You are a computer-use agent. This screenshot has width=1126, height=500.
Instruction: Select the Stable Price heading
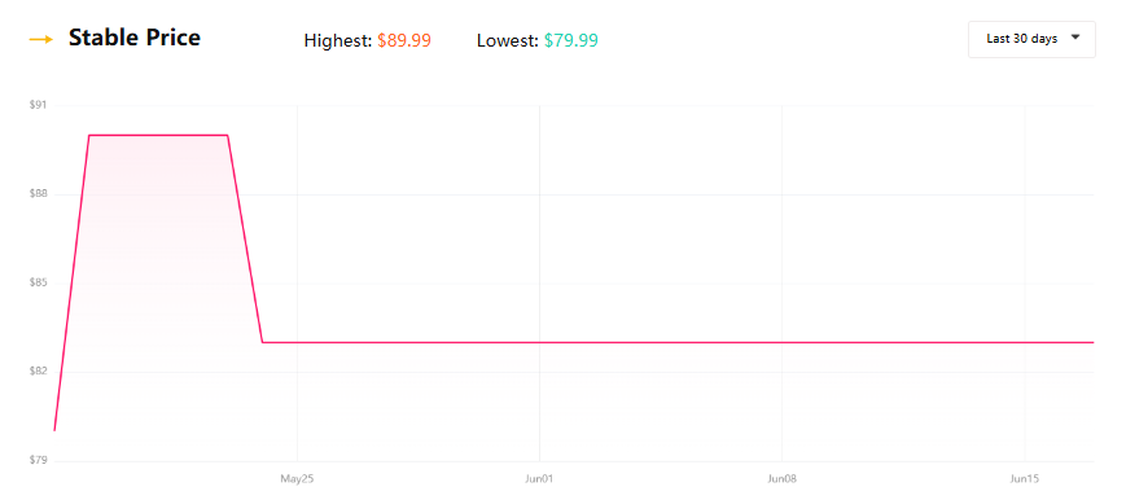pos(134,38)
